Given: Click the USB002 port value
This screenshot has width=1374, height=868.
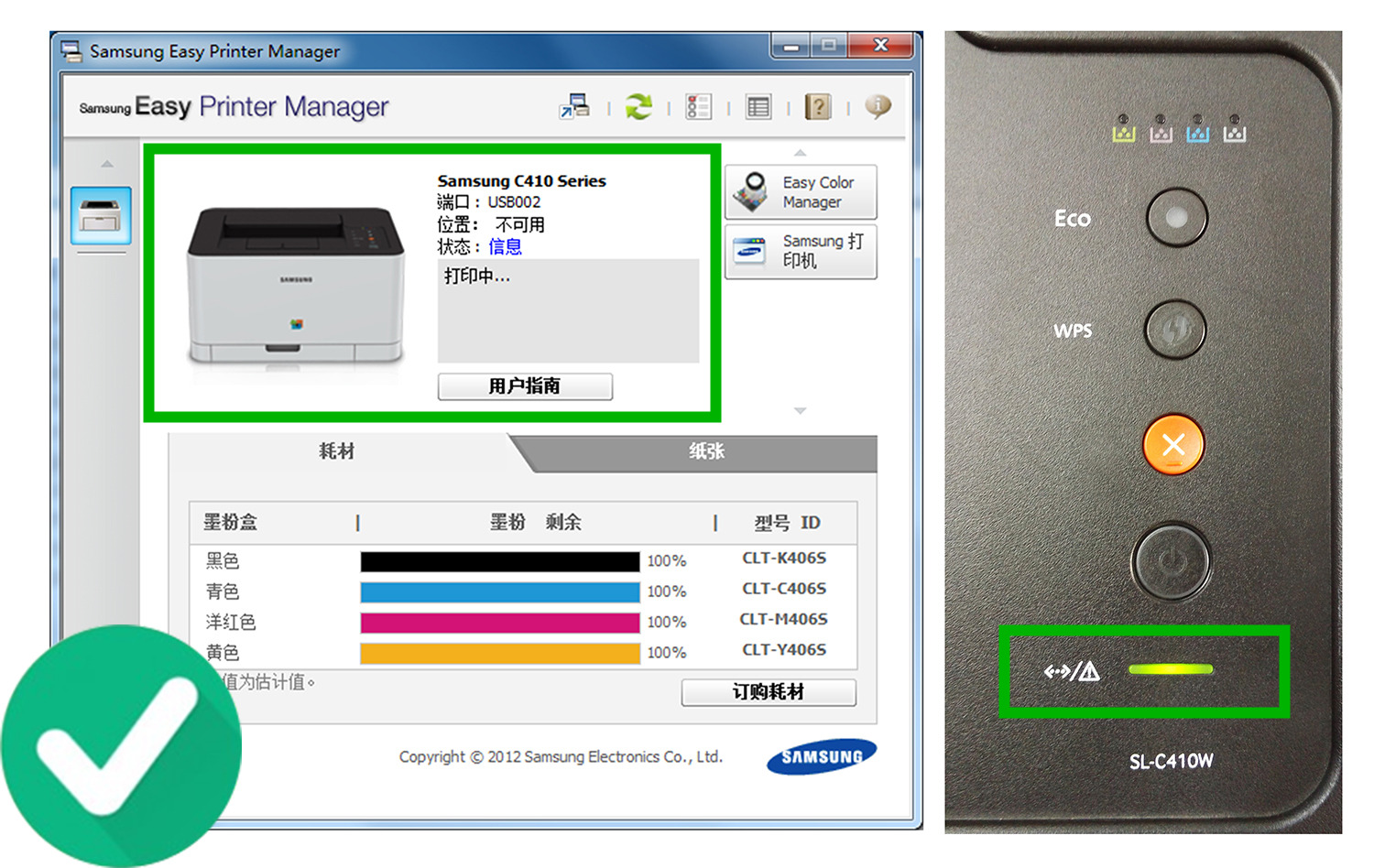Looking at the screenshot, I should (x=514, y=201).
